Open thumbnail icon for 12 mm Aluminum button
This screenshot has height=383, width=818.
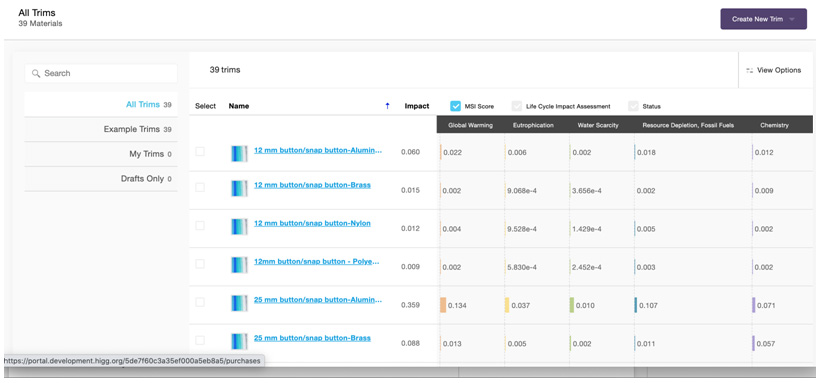click(x=239, y=153)
